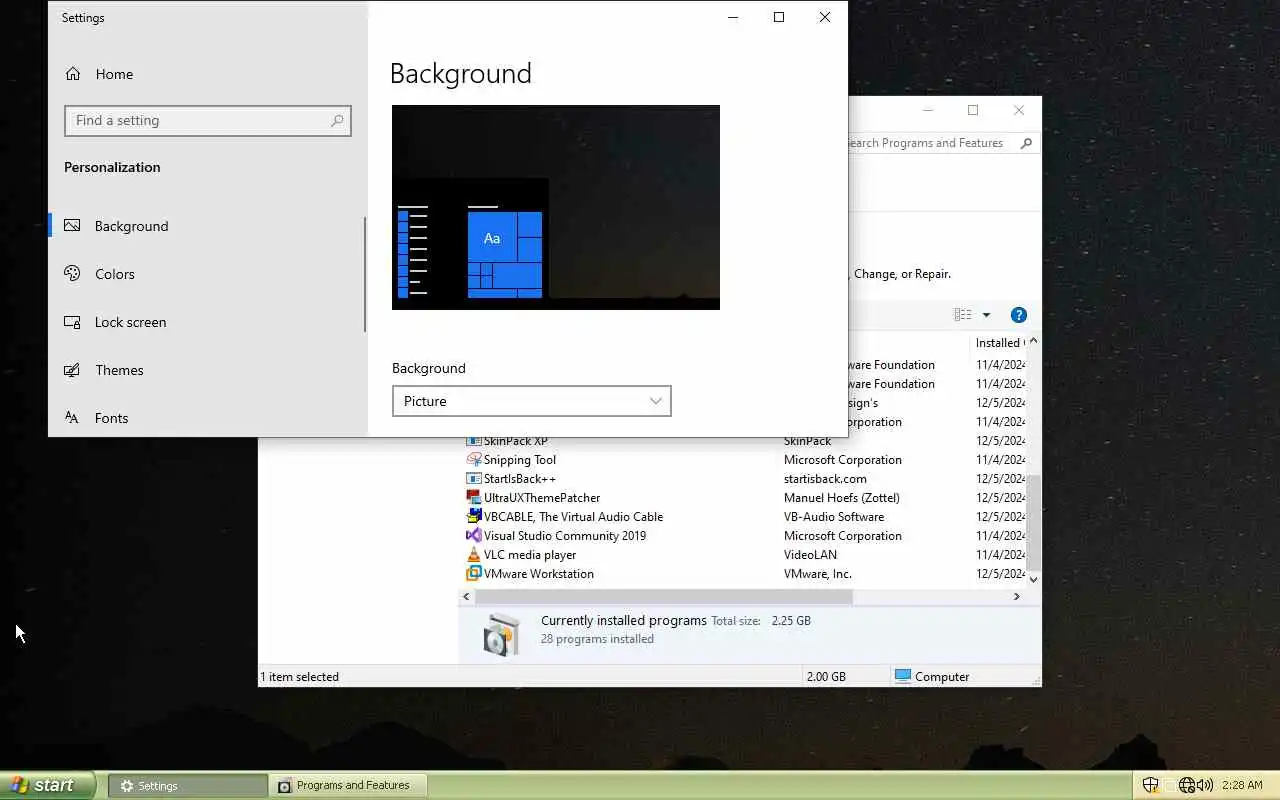Screen dimensions: 1280x800
Task: Click the volume speaker tray icon
Action: [1205, 785]
